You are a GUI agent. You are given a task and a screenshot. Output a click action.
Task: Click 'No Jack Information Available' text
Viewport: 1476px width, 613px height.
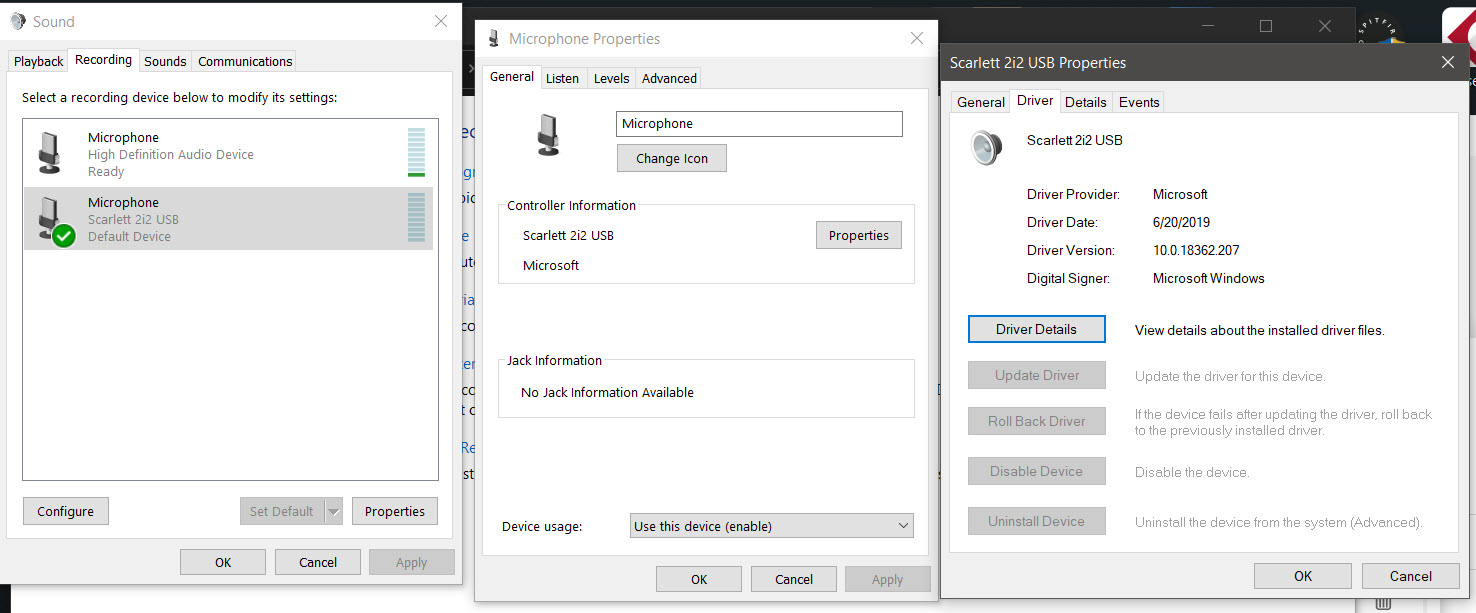pyautogui.click(x=607, y=392)
